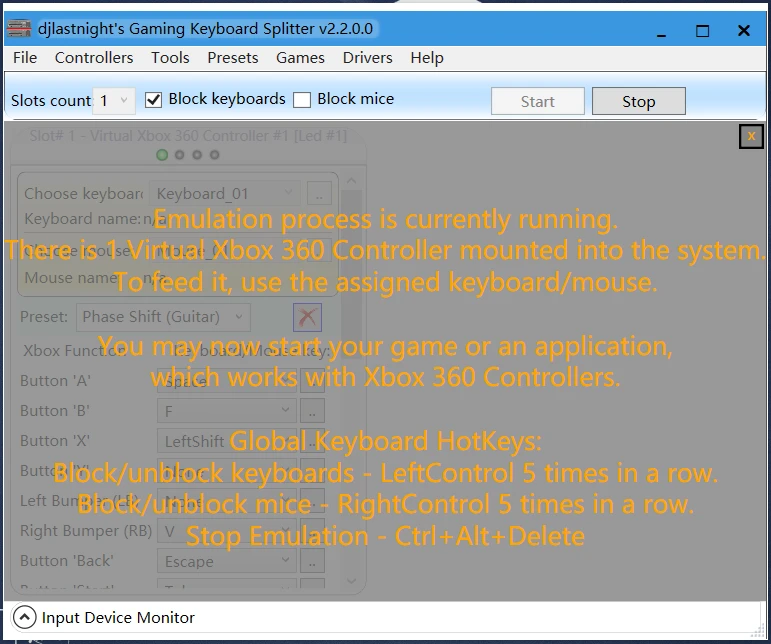Image resolution: width=771 pixels, height=644 pixels.
Task: Open the Help menu
Action: coord(427,58)
